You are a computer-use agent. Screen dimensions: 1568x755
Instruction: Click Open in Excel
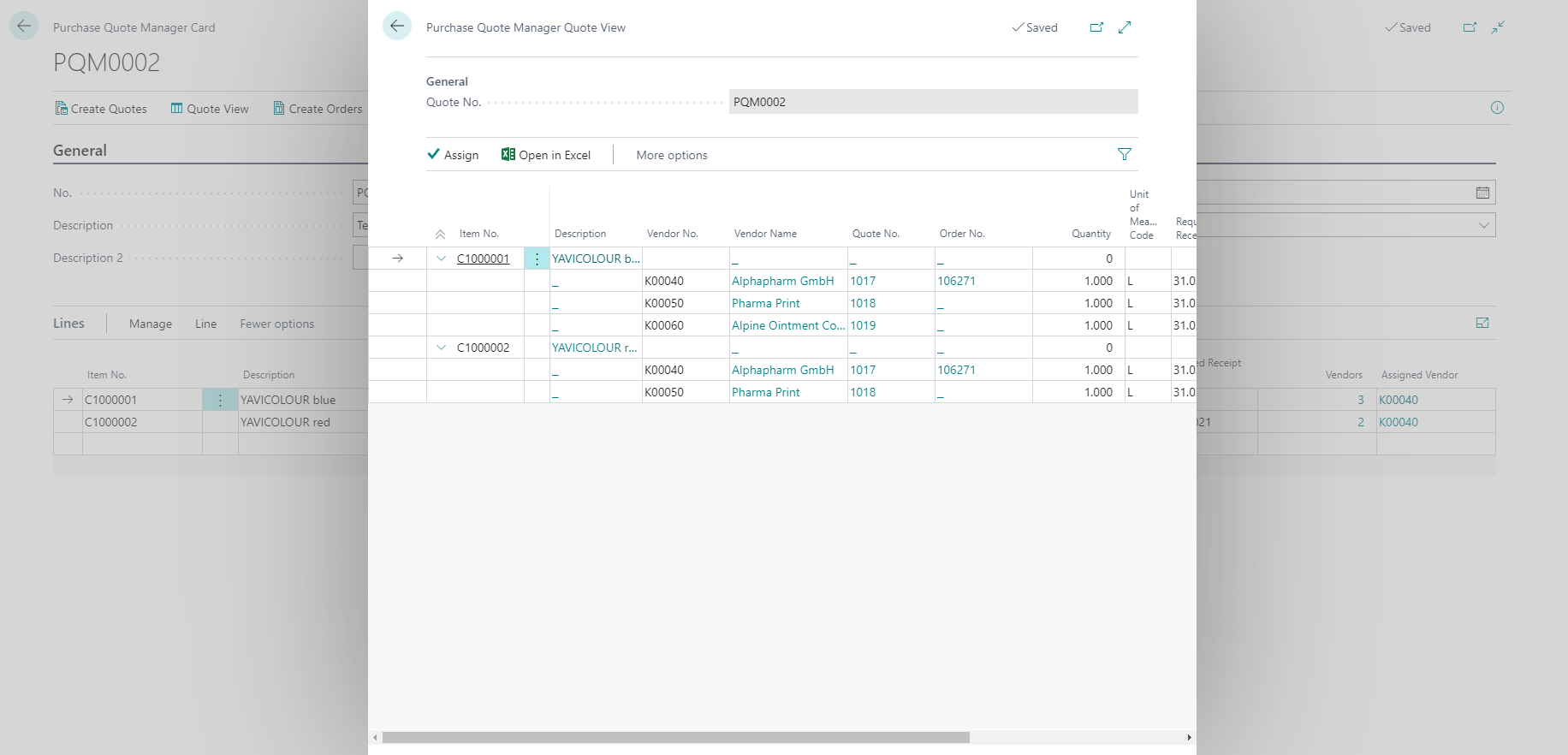pos(546,155)
